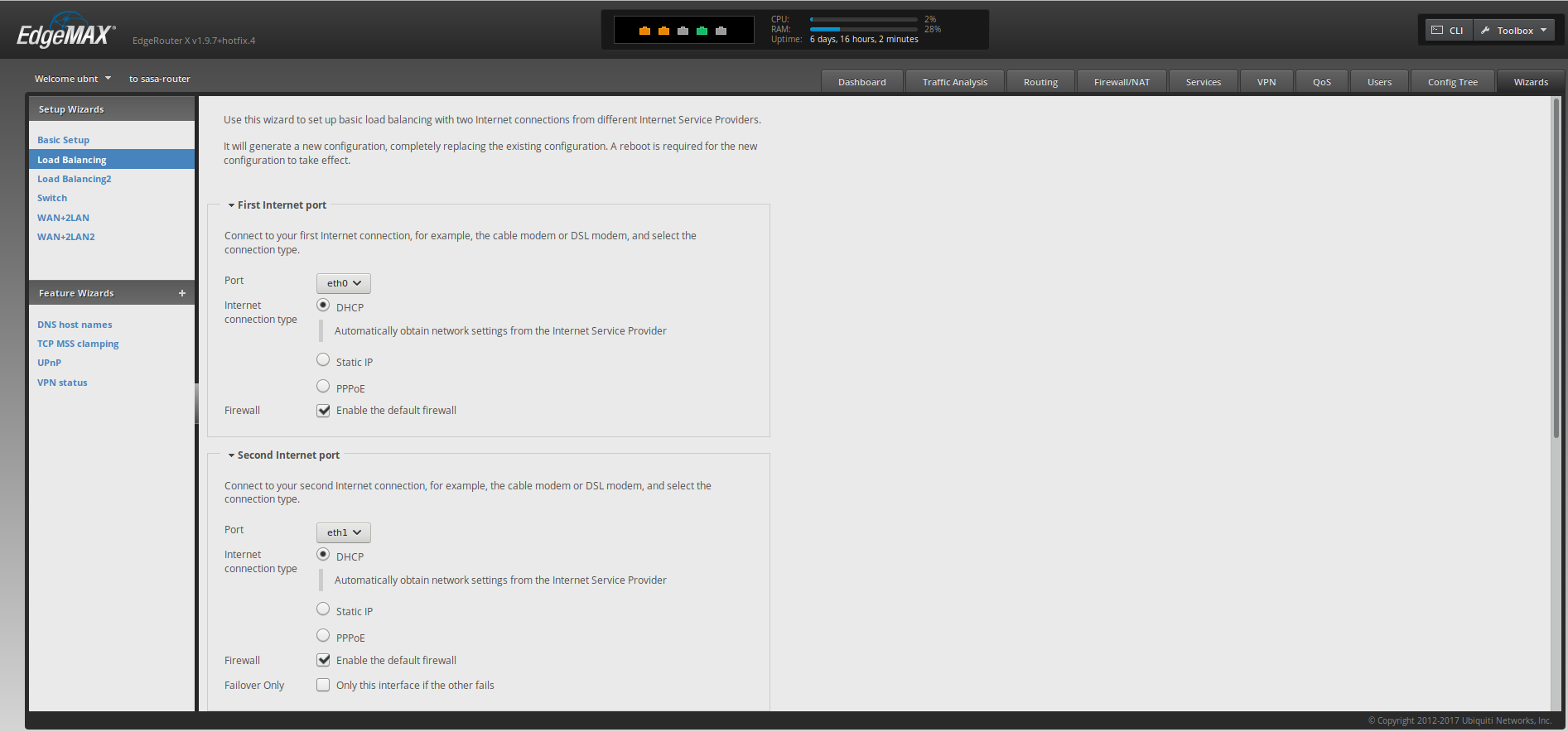Disable default firewall on first Internet port
Image resolution: width=1568 pixels, height=732 pixels.
(323, 411)
